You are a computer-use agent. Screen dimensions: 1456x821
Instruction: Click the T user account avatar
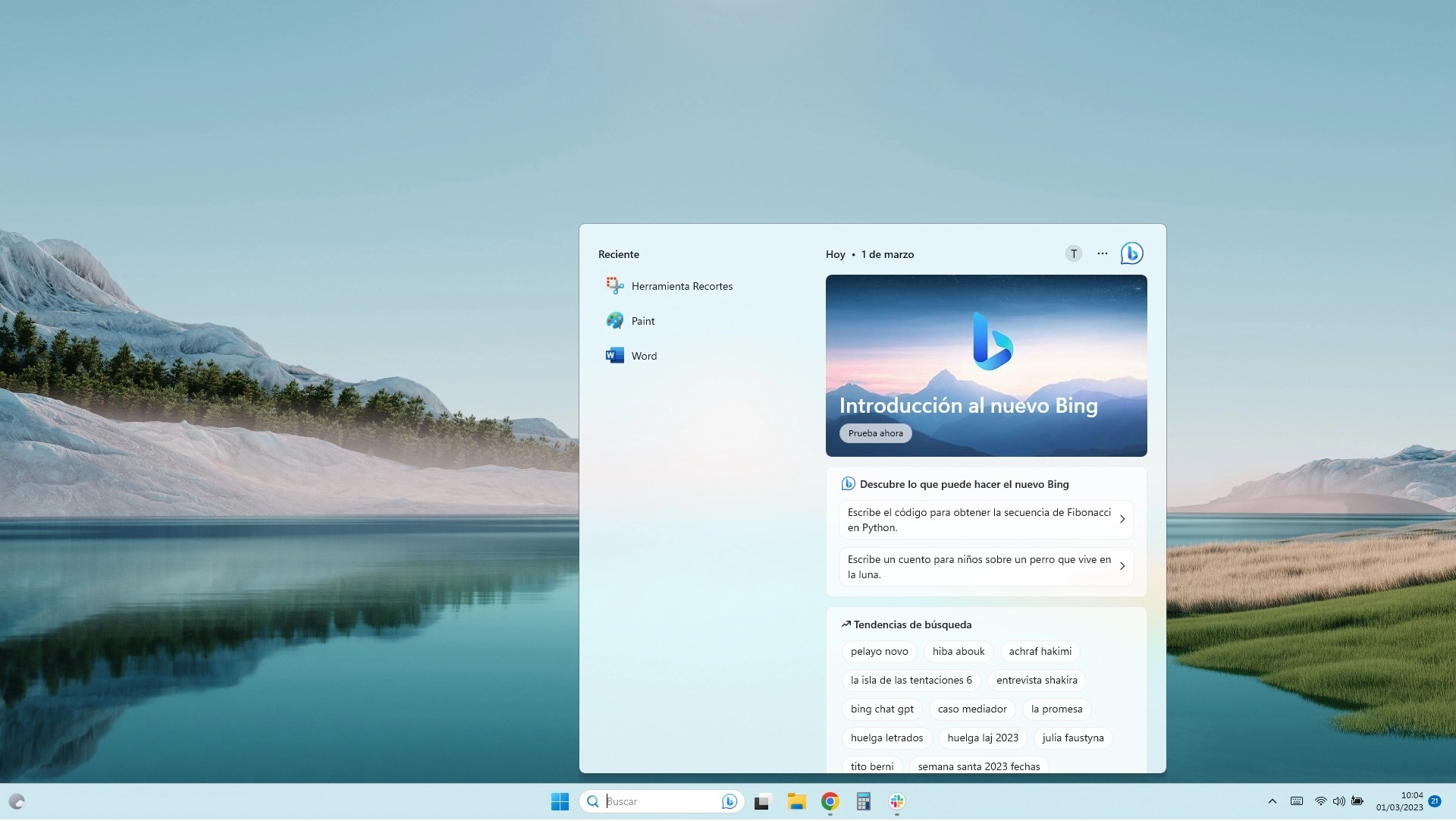point(1073,254)
